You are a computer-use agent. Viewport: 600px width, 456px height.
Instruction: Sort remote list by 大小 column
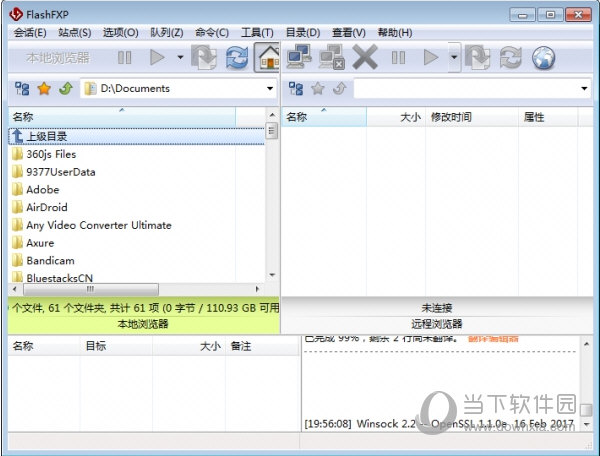pyautogui.click(x=396, y=117)
